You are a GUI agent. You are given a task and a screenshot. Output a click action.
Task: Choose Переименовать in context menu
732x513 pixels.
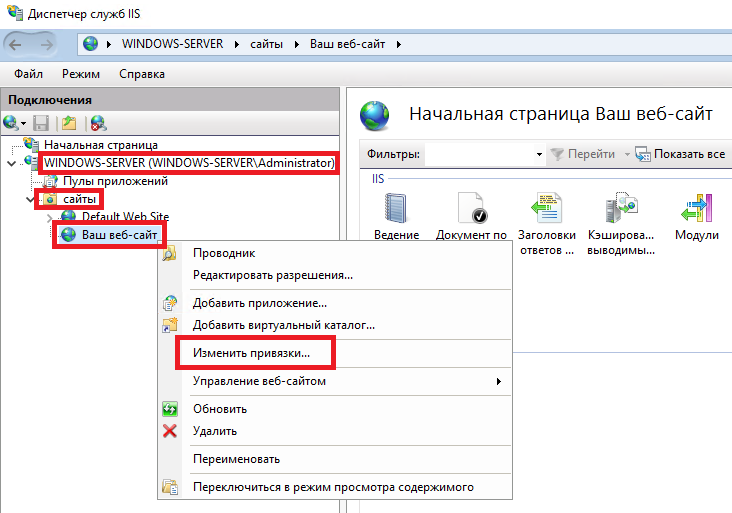(335, 459)
